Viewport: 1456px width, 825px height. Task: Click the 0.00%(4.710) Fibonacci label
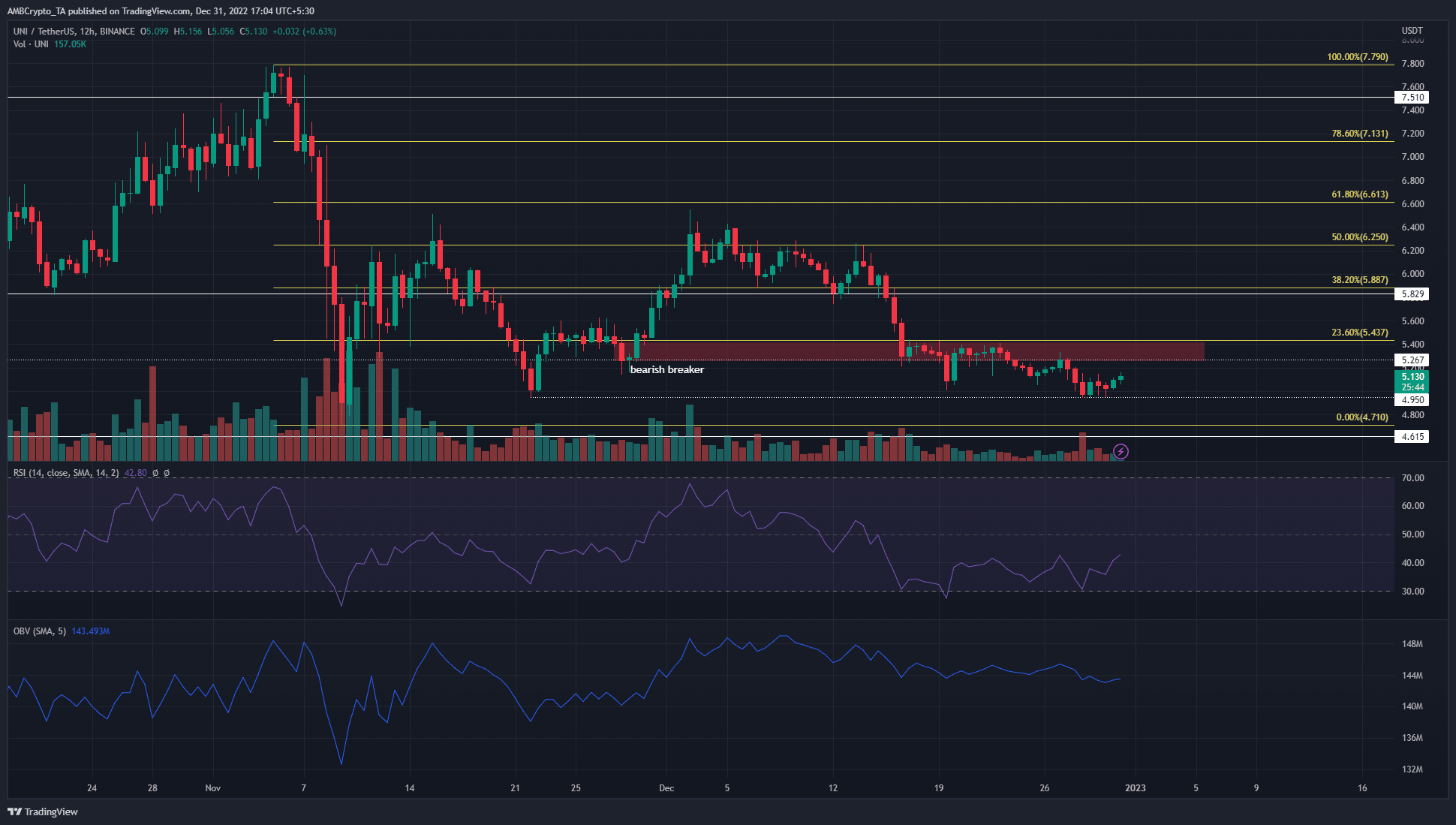point(1361,417)
